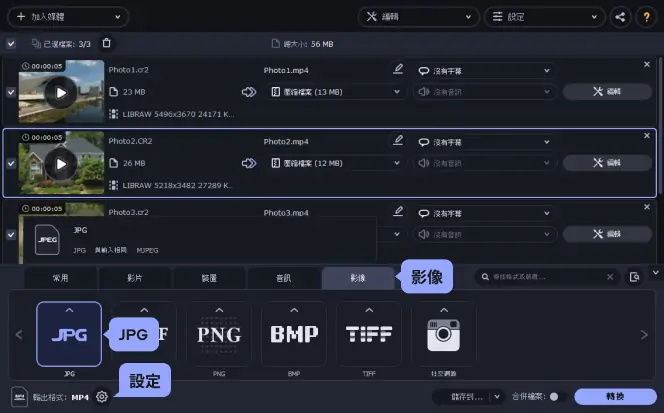Click the save-to button
This screenshot has height=413, width=664.
click(x=462, y=396)
